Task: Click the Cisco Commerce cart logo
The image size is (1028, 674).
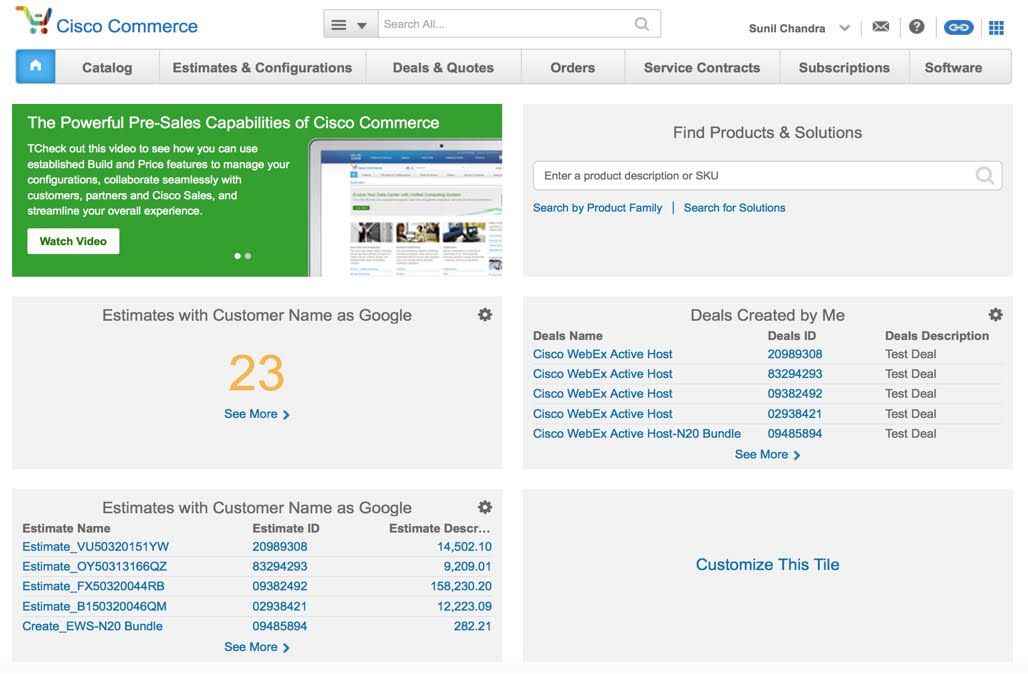Action: coord(33,20)
